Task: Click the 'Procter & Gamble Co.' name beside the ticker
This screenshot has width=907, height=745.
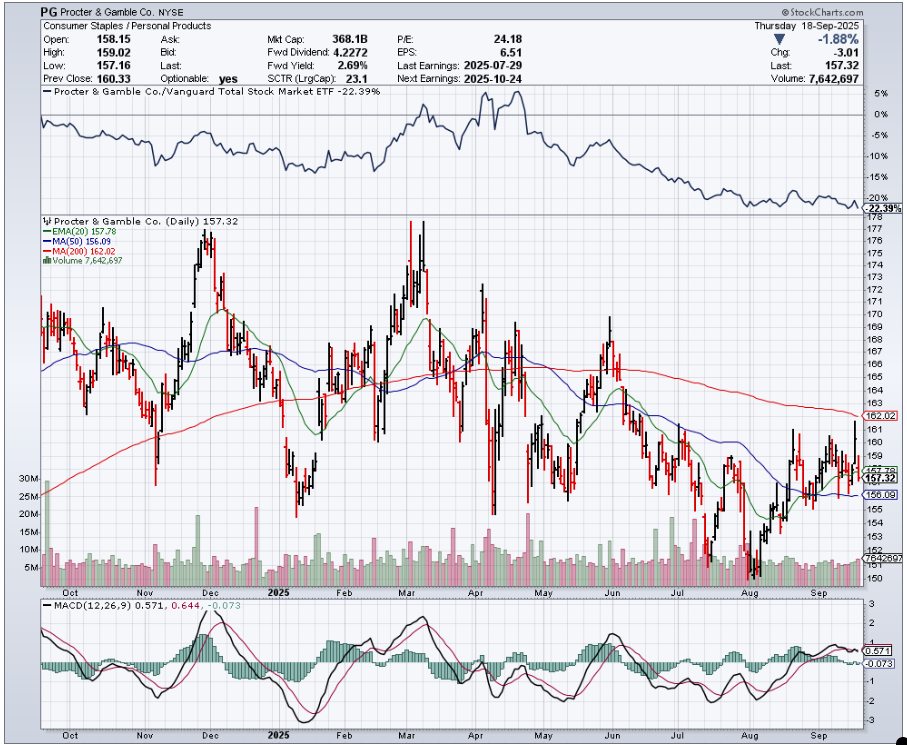Action: coord(108,12)
